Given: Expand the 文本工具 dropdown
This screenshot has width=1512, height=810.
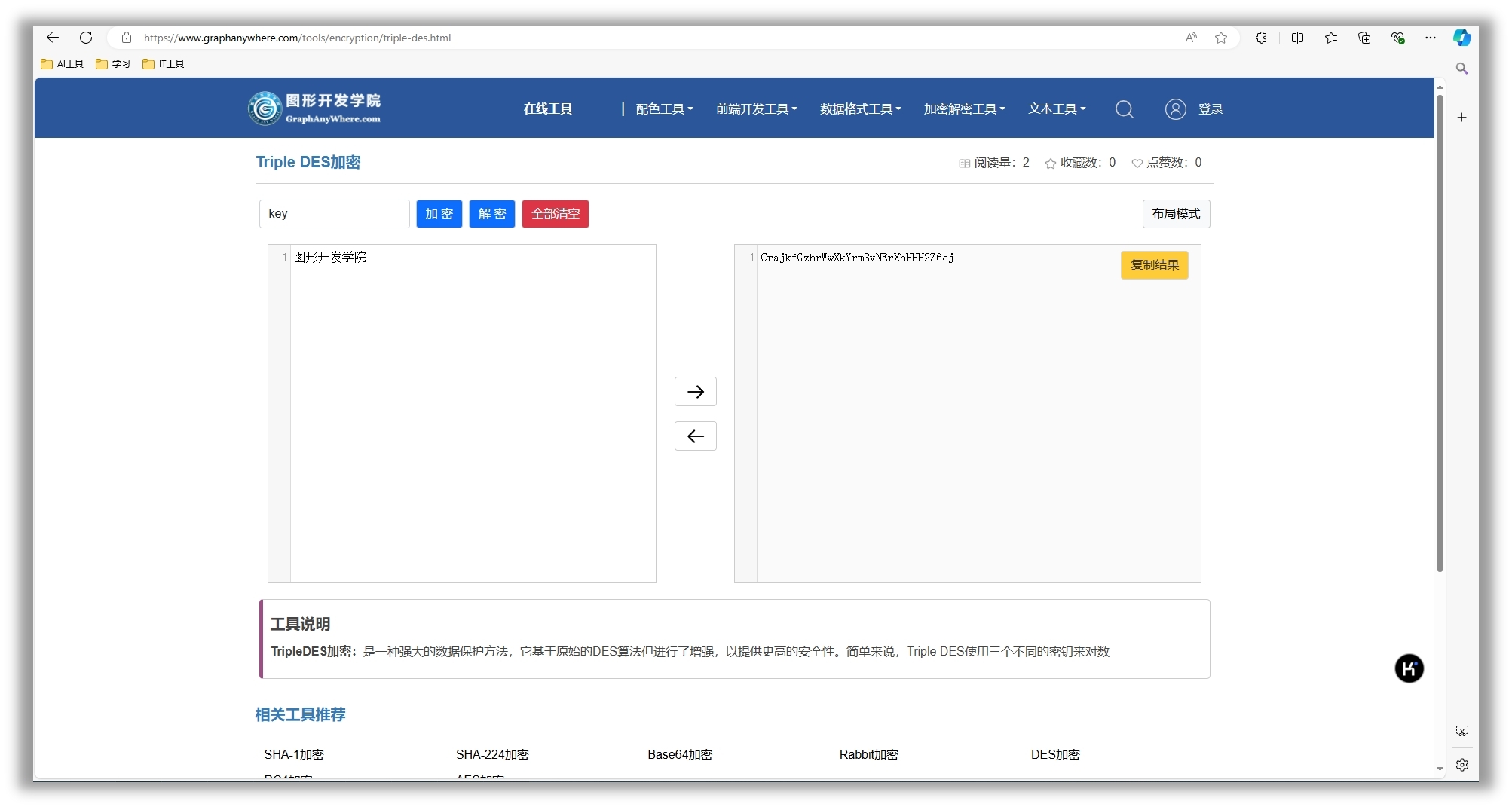Looking at the screenshot, I should pyautogui.click(x=1057, y=109).
